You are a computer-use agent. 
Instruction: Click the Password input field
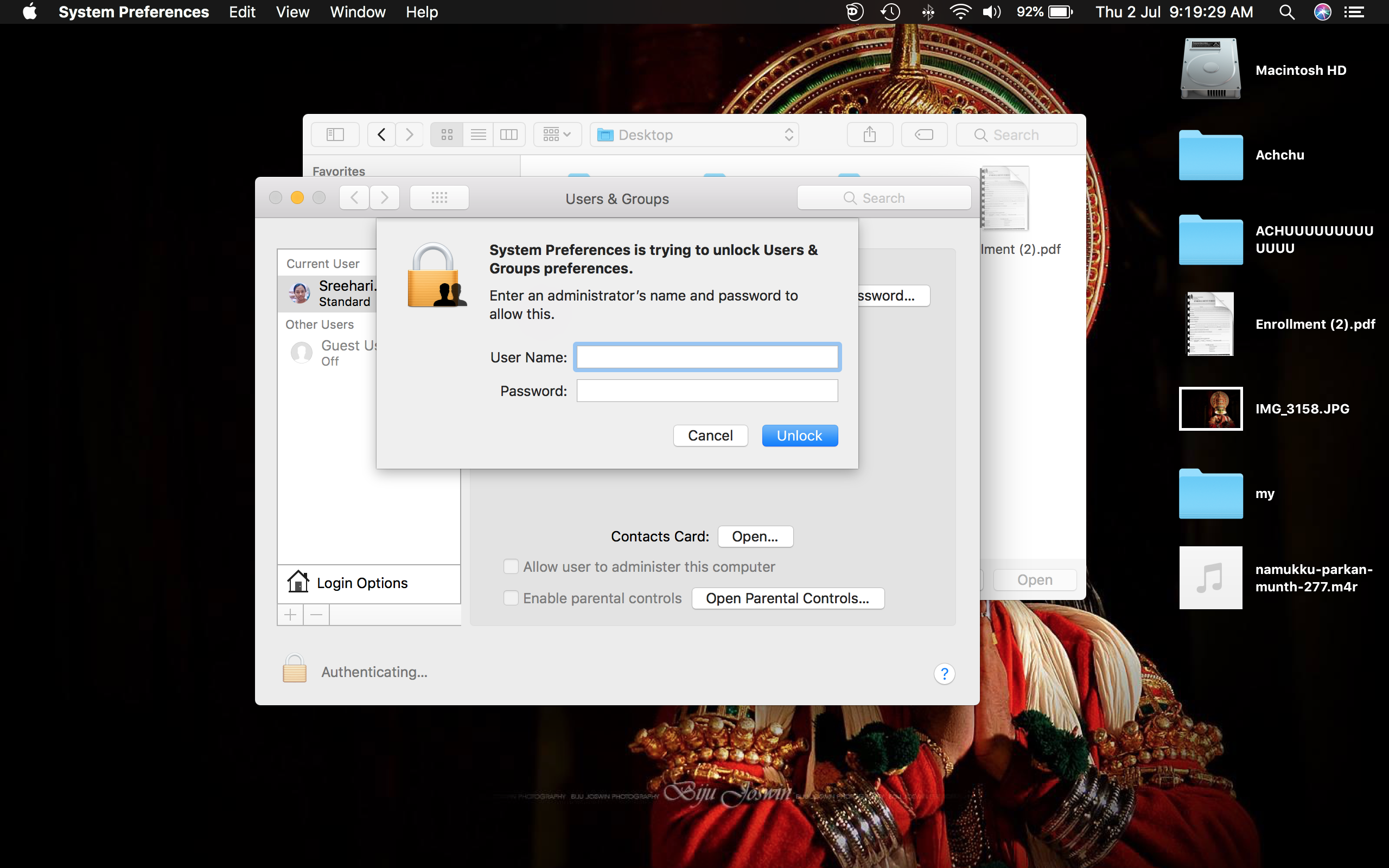[x=706, y=391]
